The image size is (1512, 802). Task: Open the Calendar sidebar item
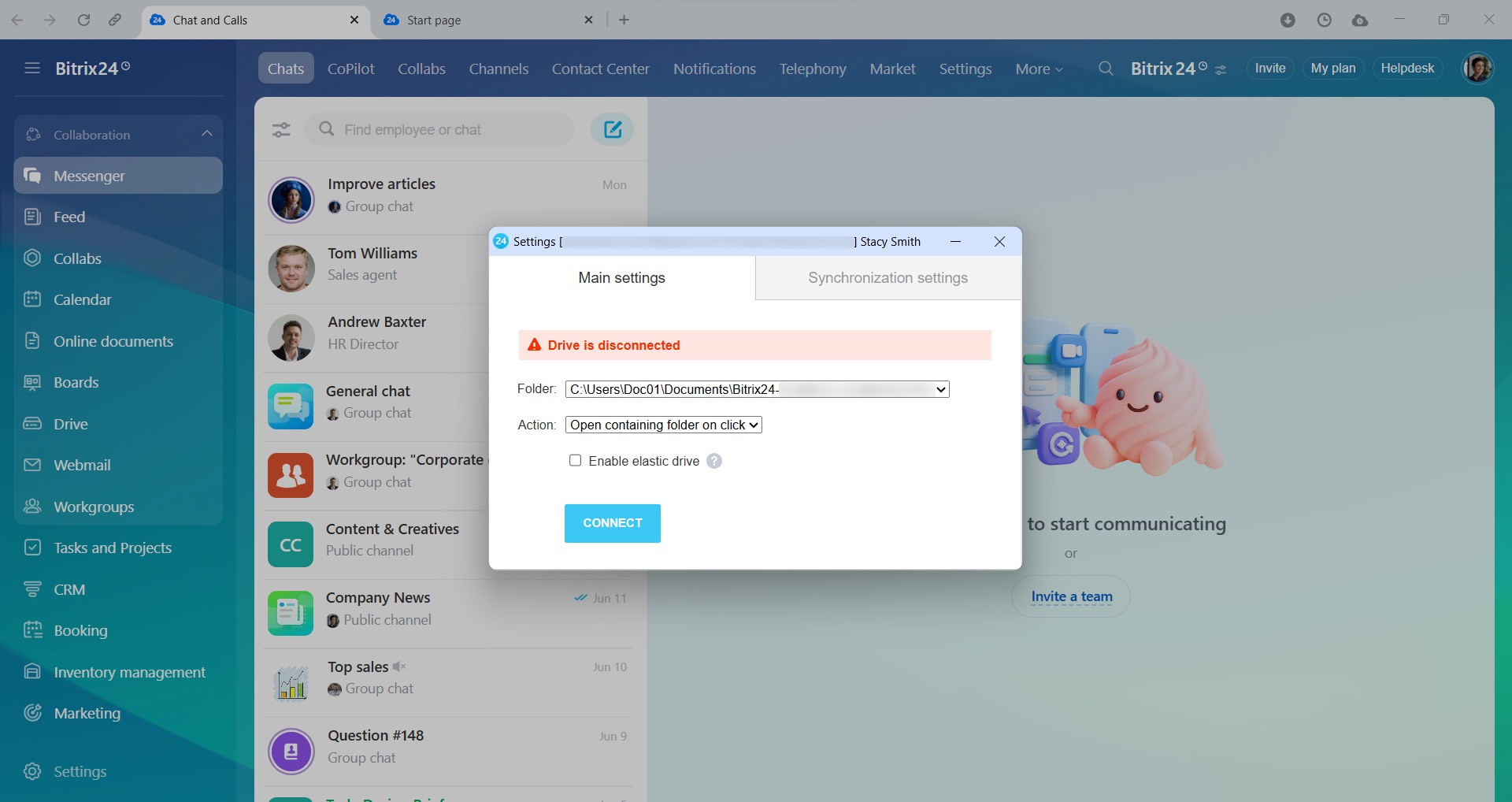click(x=82, y=299)
